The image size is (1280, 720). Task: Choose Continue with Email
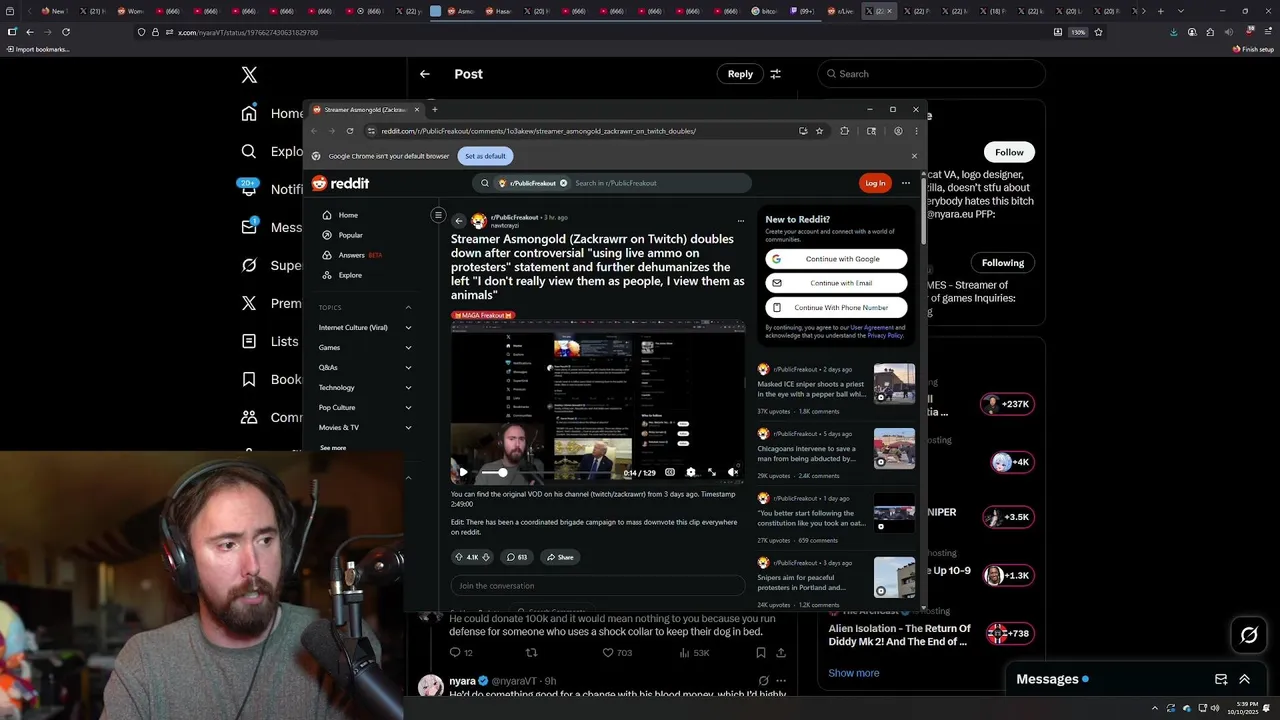click(836, 283)
